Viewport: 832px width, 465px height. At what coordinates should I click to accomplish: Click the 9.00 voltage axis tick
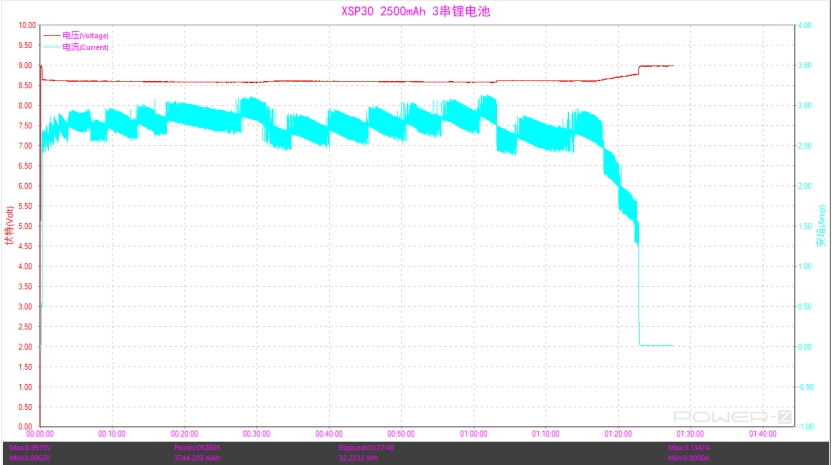(25, 65)
